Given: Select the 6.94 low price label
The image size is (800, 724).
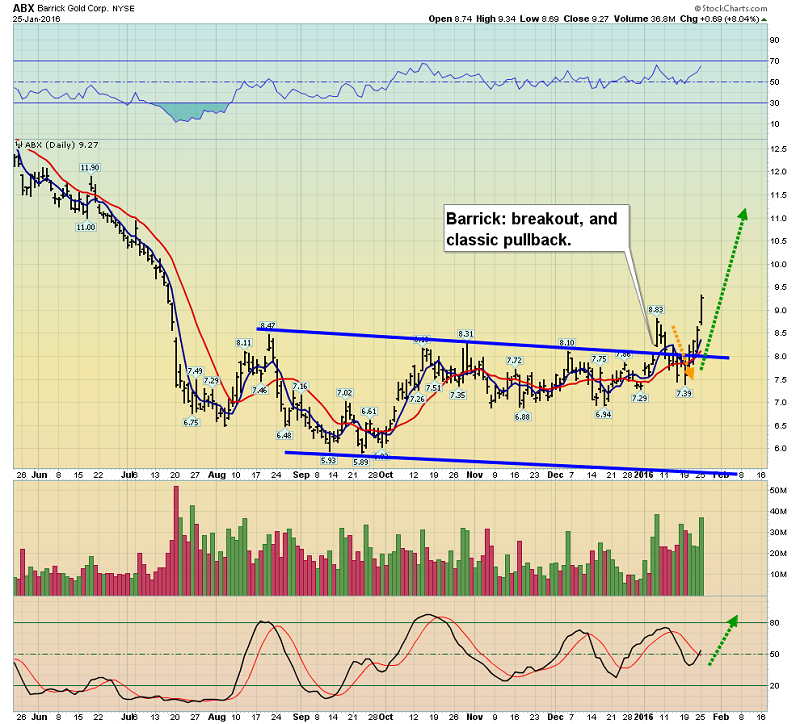Looking at the screenshot, I should [x=603, y=414].
